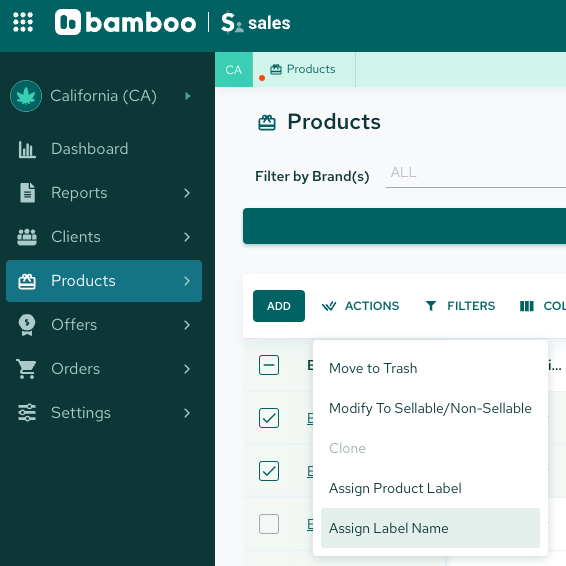Screen dimensions: 566x566
Task: Expand the Reports submenu chevron
Action: coord(187,193)
